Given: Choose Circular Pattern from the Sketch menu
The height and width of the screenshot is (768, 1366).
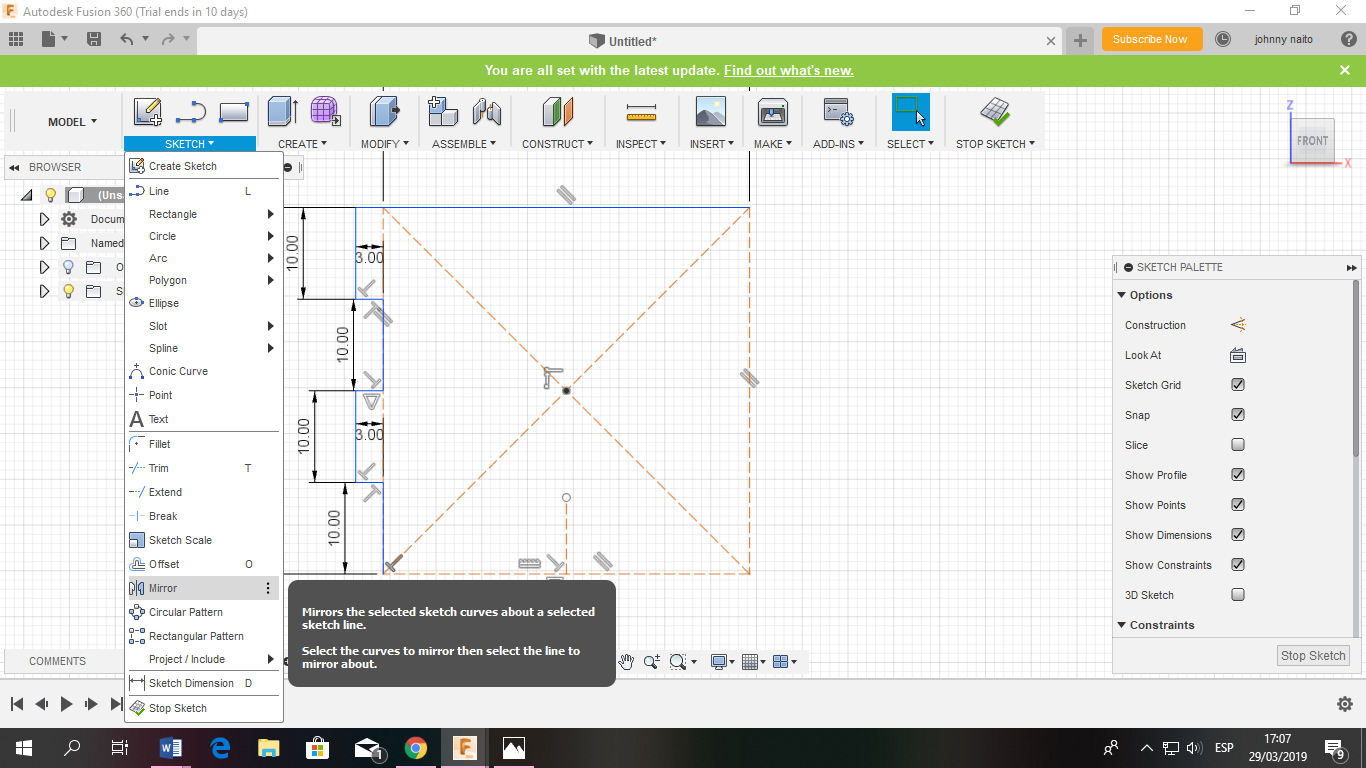Looking at the screenshot, I should coord(203,612).
